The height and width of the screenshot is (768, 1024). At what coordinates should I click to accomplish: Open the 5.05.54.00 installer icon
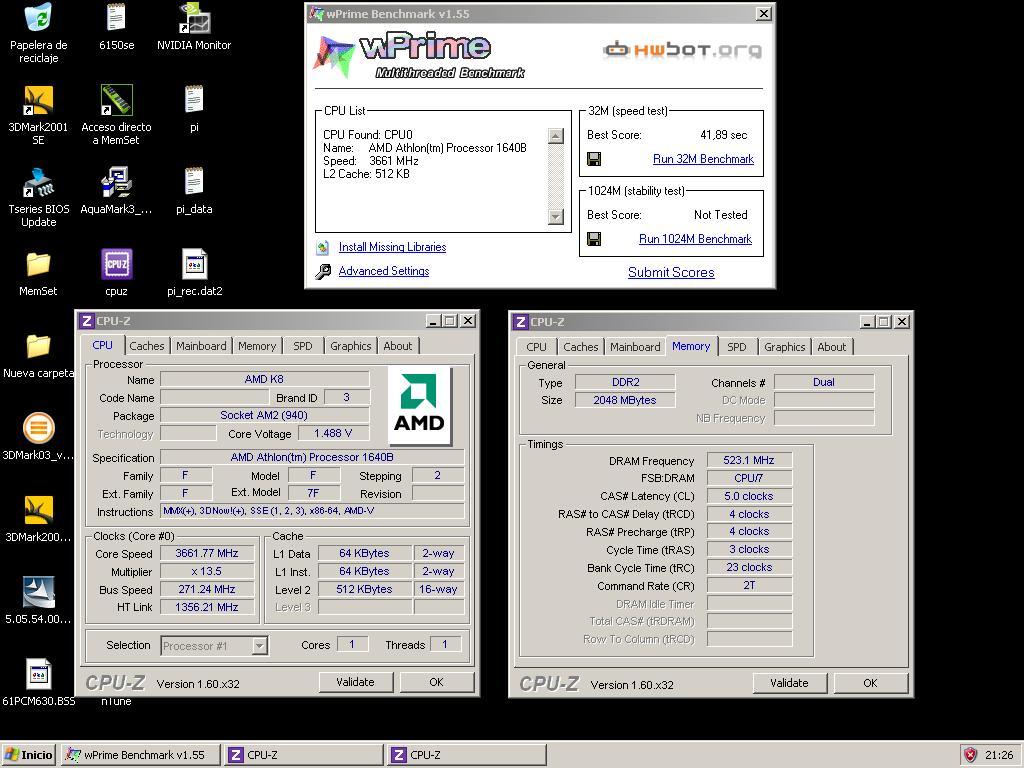click(x=39, y=593)
